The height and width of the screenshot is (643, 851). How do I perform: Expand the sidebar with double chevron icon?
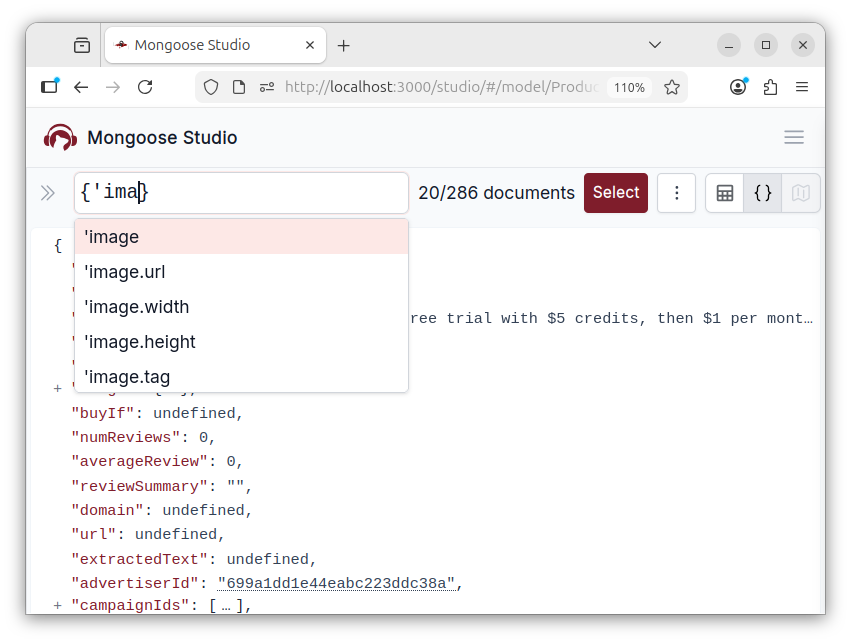(48, 193)
